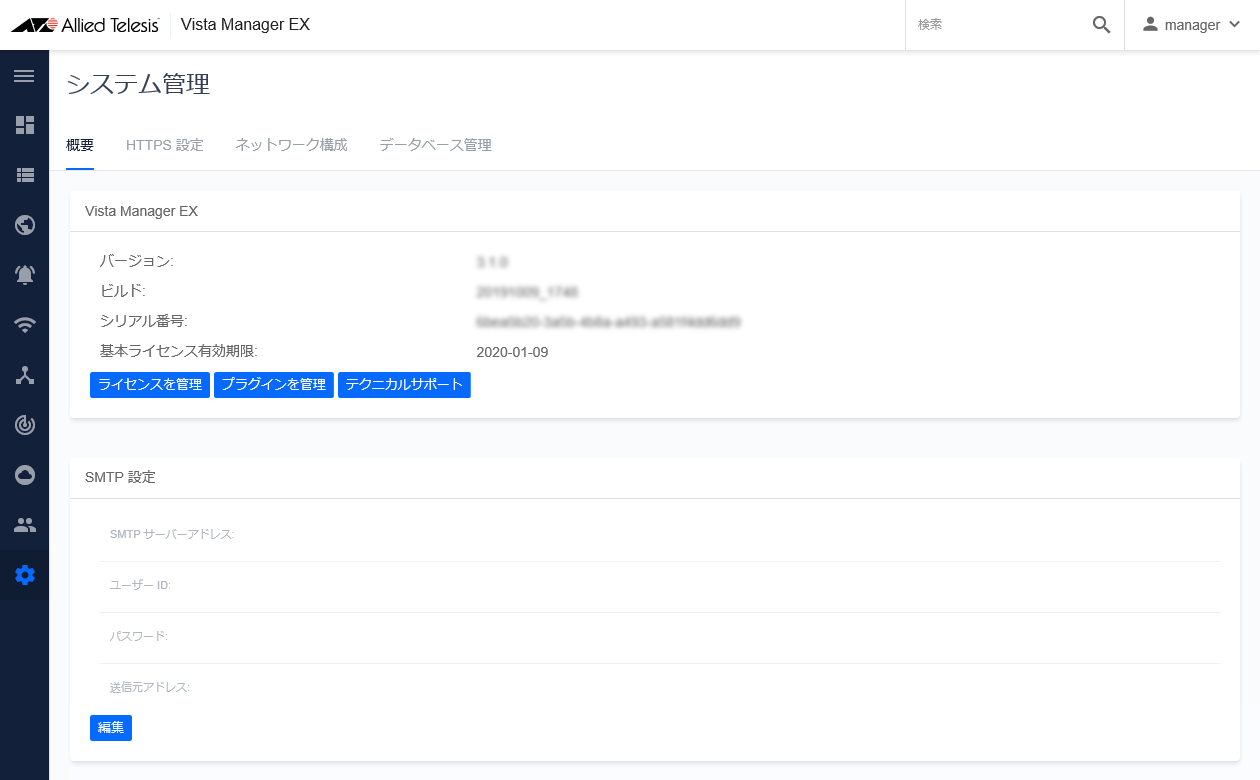Expand the manager account dropdown arrow
Screen dimensions: 1260x780
coord(1233,25)
